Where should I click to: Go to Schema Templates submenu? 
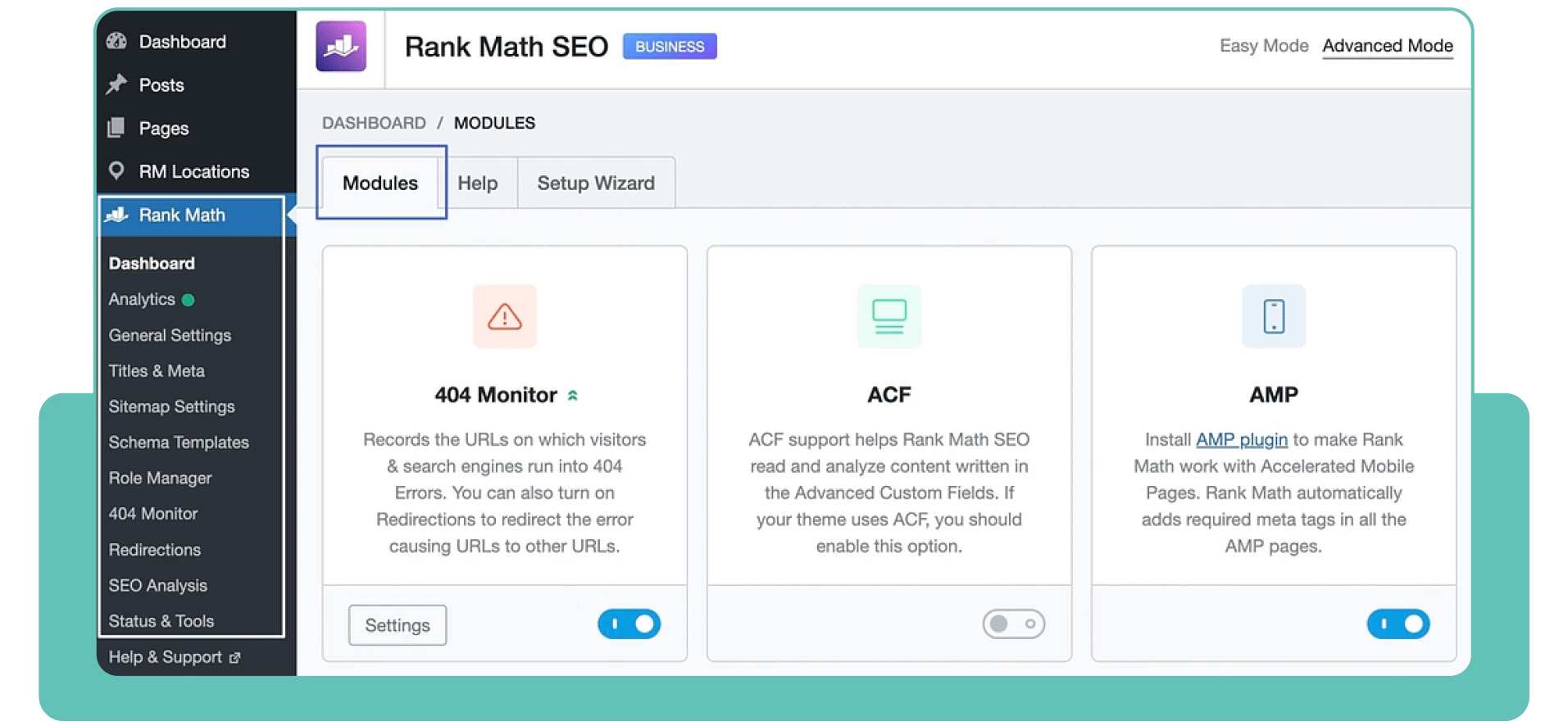click(x=179, y=442)
